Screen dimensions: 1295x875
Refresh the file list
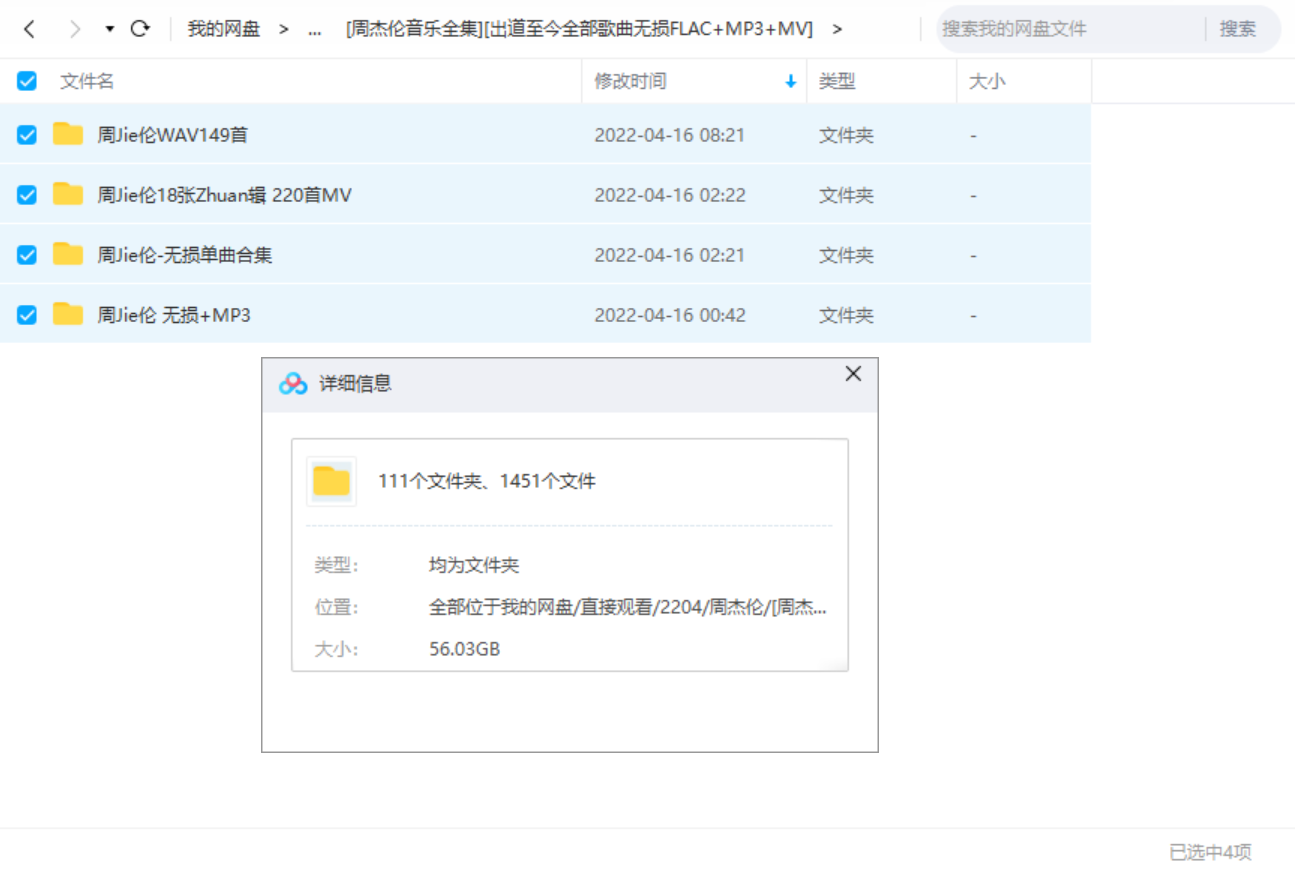pos(140,29)
